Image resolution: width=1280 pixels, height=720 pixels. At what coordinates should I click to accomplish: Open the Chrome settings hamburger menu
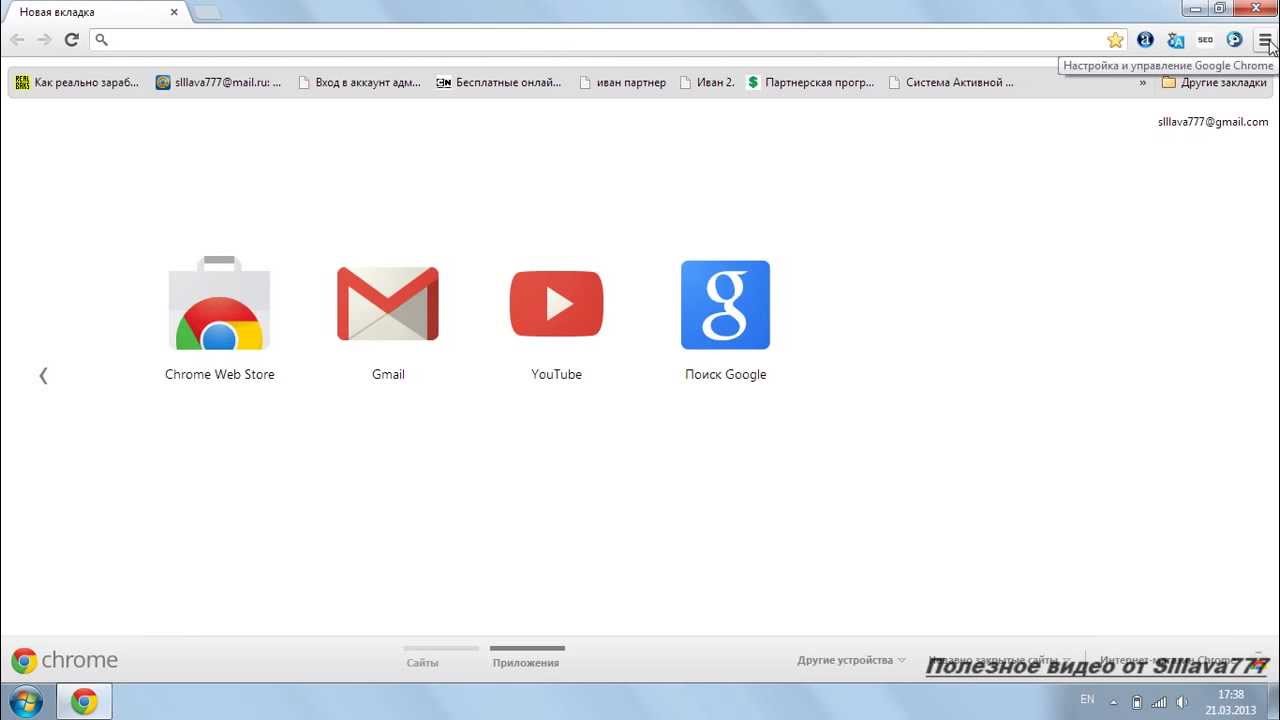click(x=1265, y=40)
